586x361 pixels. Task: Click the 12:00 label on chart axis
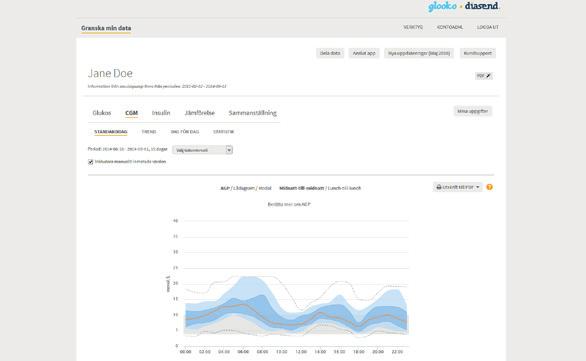tap(301, 352)
